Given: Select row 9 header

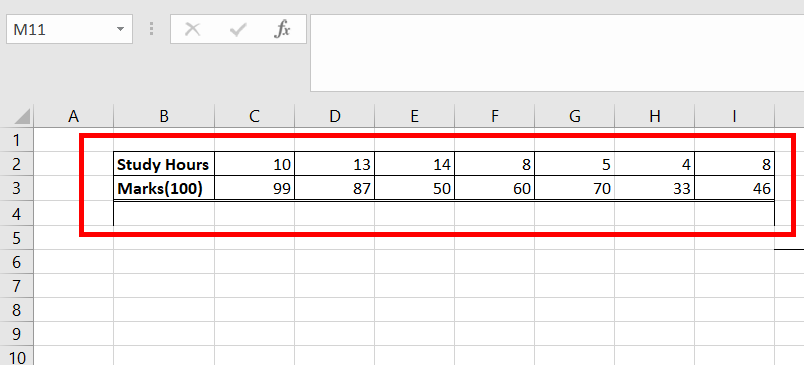Looking at the screenshot, I should pyautogui.click(x=16, y=334).
